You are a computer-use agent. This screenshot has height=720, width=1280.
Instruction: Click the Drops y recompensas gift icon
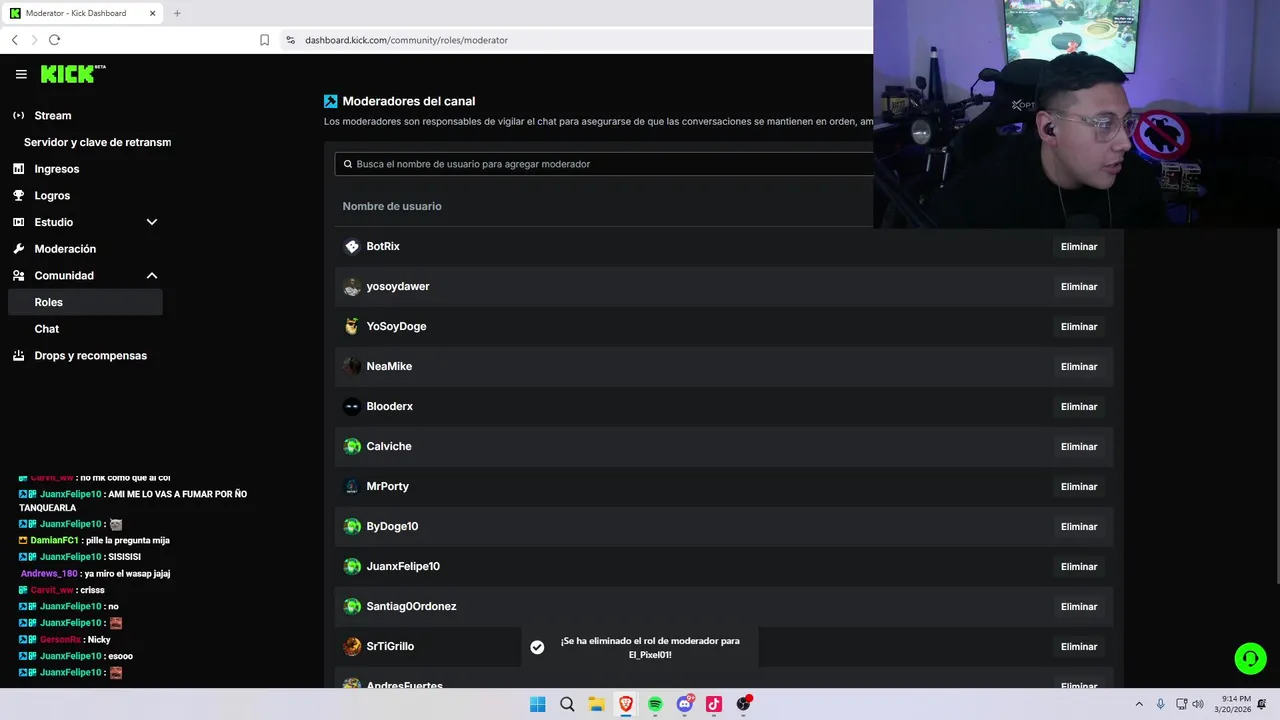click(x=18, y=356)
